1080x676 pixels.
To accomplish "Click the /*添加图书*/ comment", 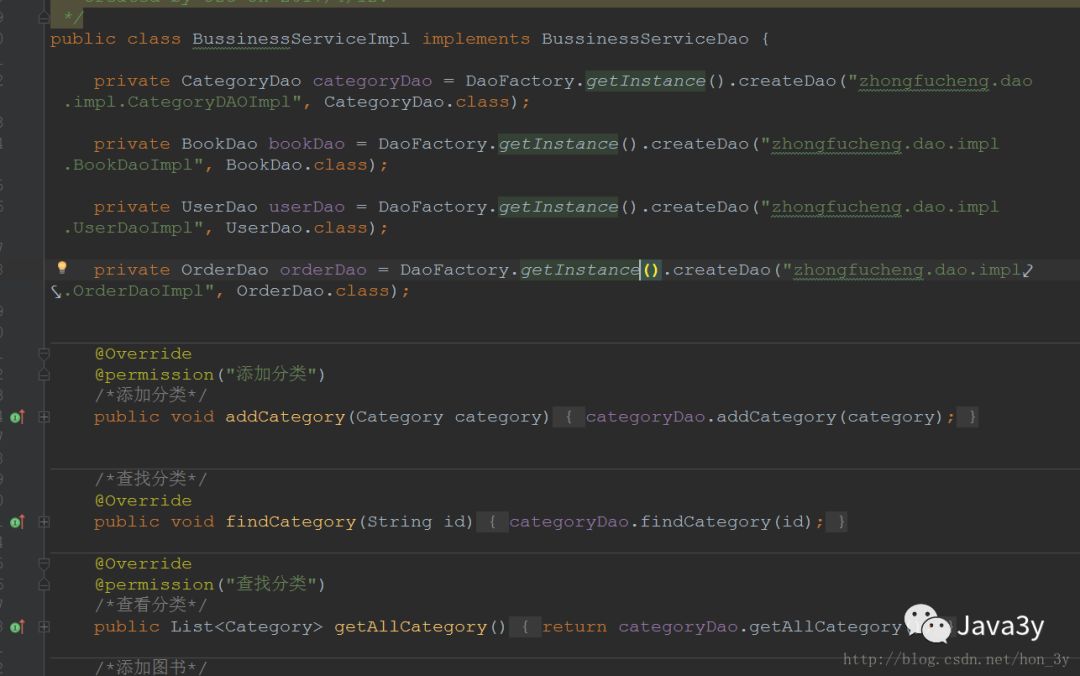I will click(x=151, y=667).
